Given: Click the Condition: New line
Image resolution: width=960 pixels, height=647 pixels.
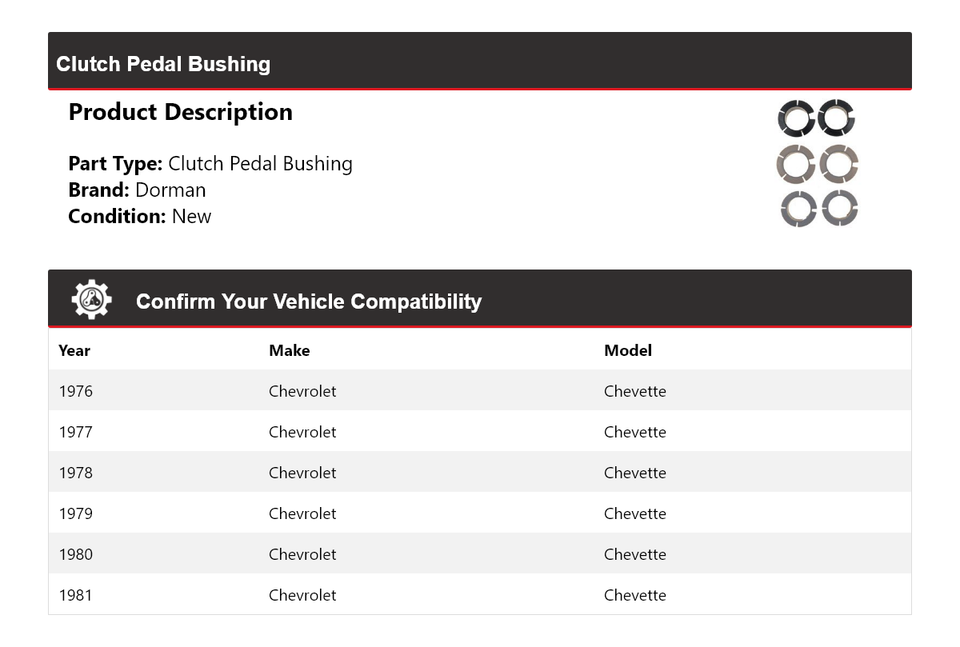Looking at the screenshot, I should (139, 216).
